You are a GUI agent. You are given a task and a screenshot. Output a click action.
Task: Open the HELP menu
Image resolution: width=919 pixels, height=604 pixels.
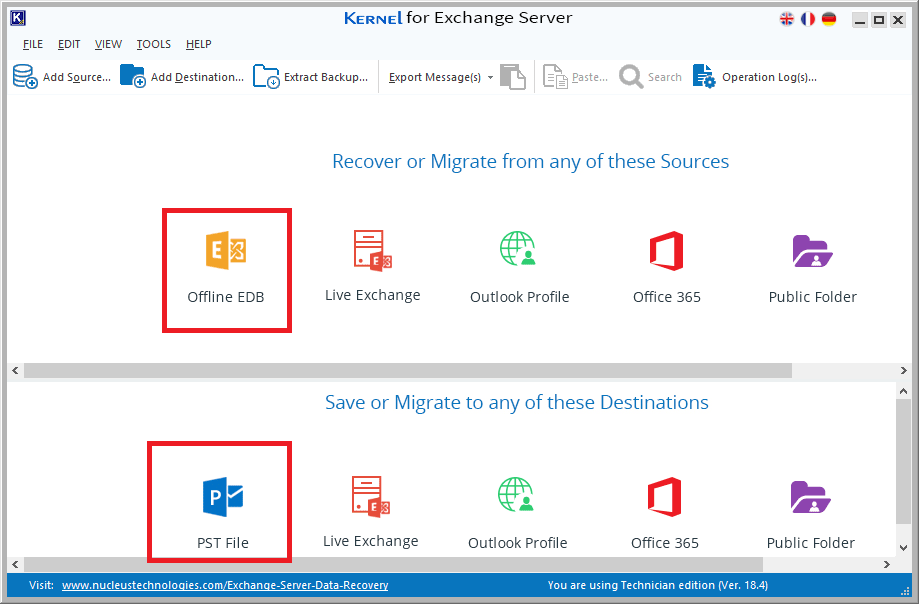tap(199, 44)
